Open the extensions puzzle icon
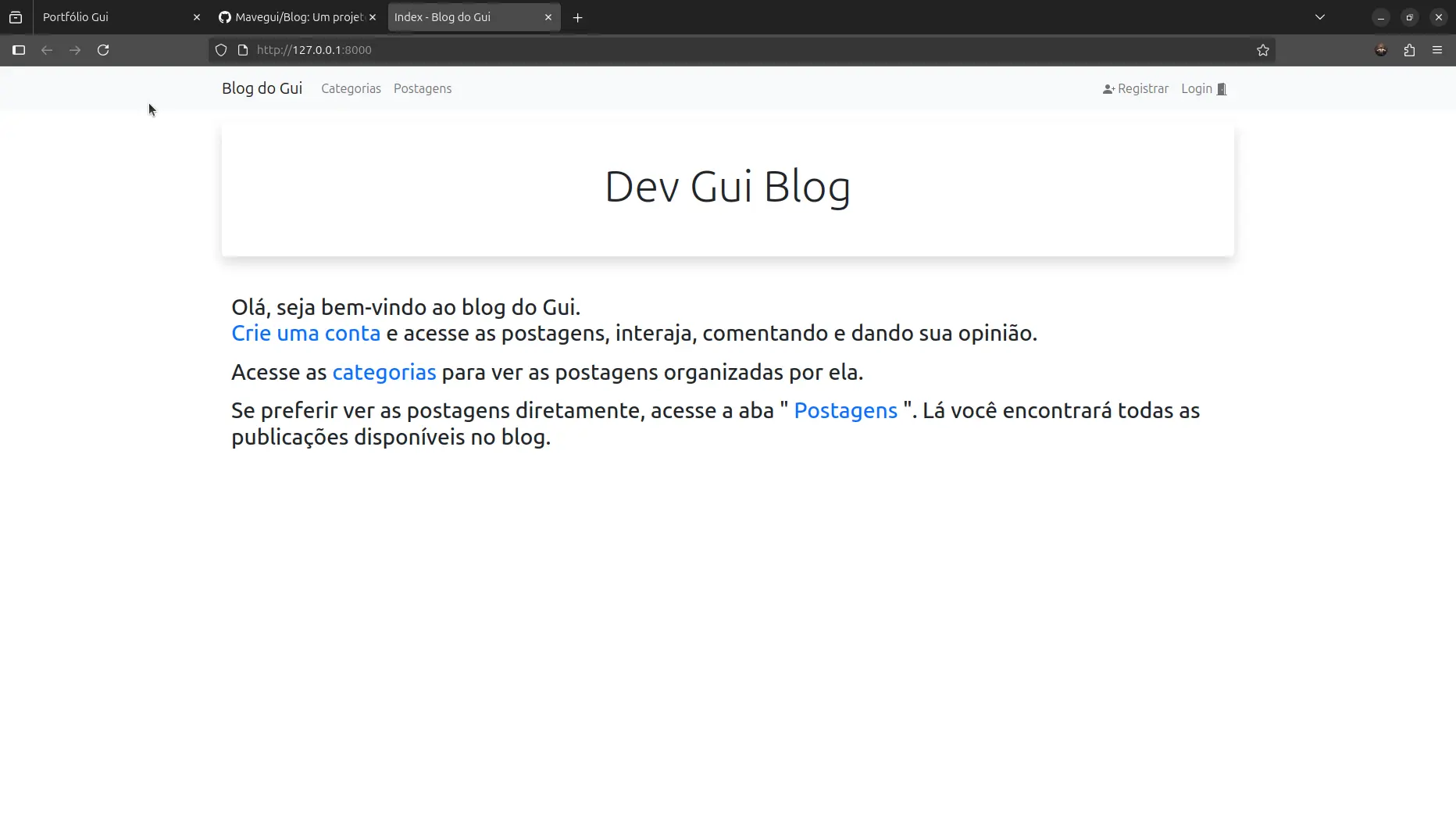This screenshot has width=1456, height=819. 1409,50
